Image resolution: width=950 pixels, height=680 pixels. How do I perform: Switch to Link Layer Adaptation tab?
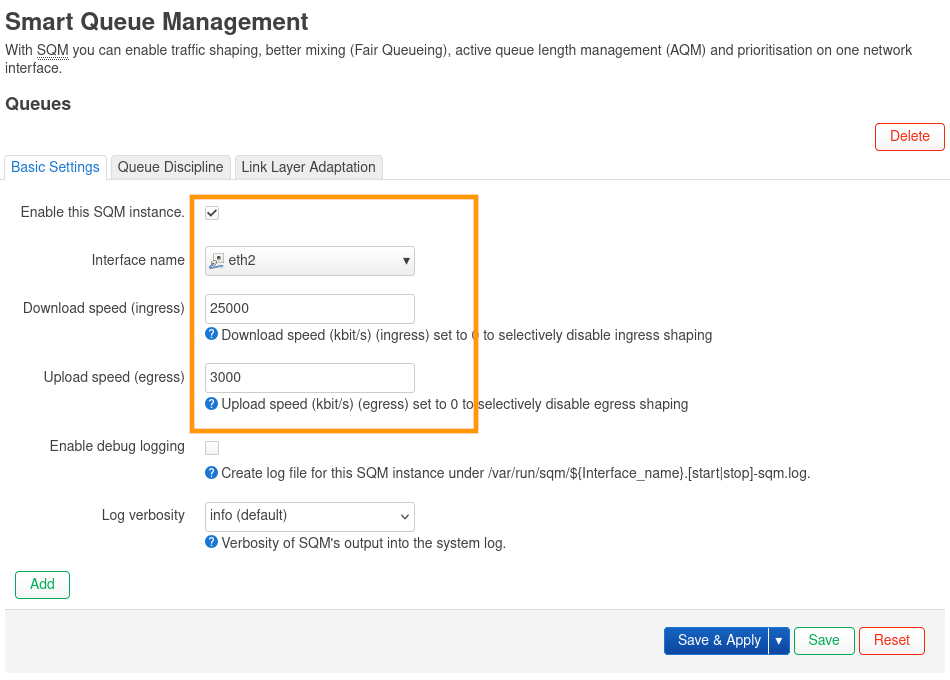[308, 167]
